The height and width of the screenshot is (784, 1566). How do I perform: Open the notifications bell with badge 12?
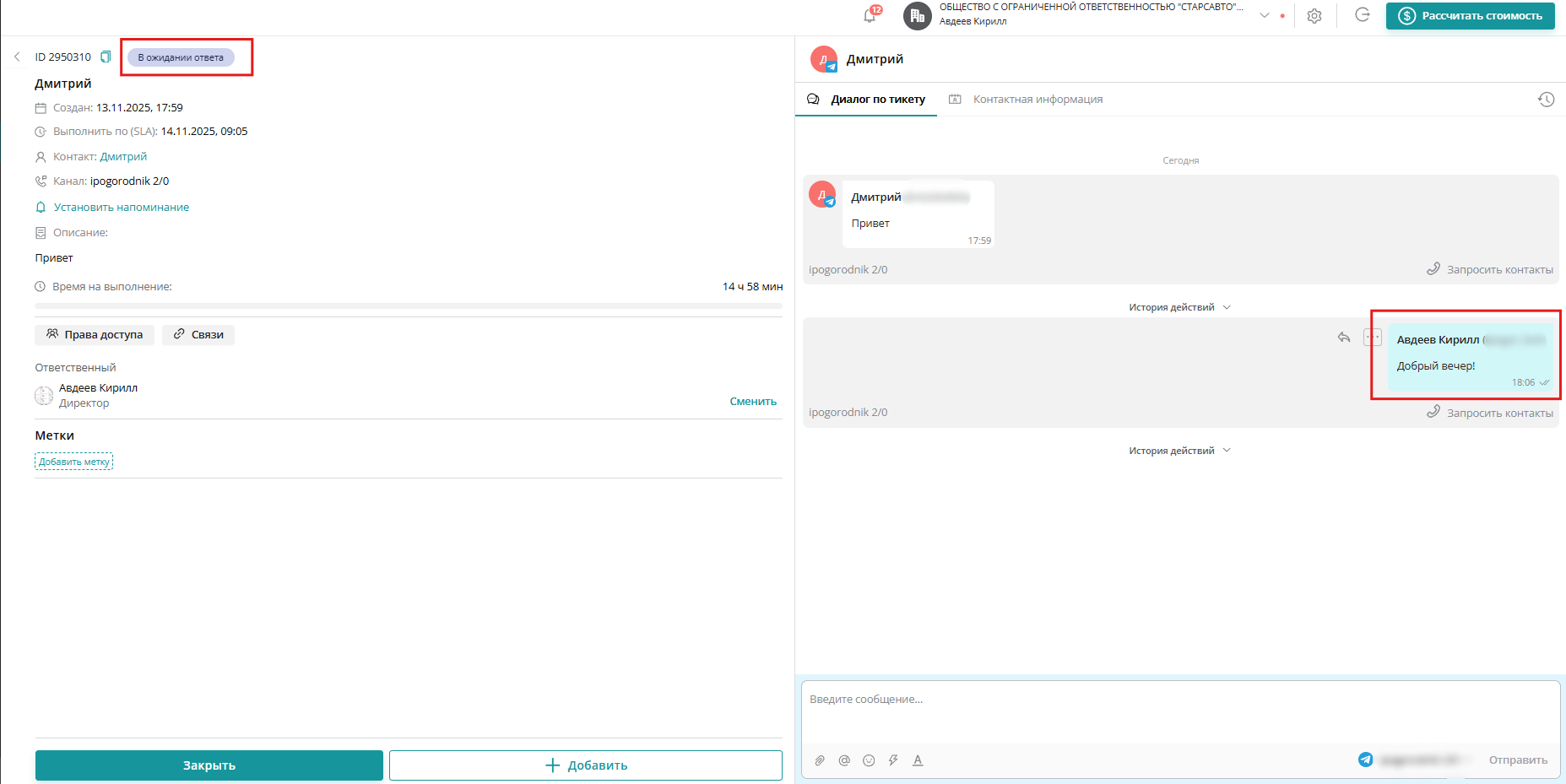[870, 15]
